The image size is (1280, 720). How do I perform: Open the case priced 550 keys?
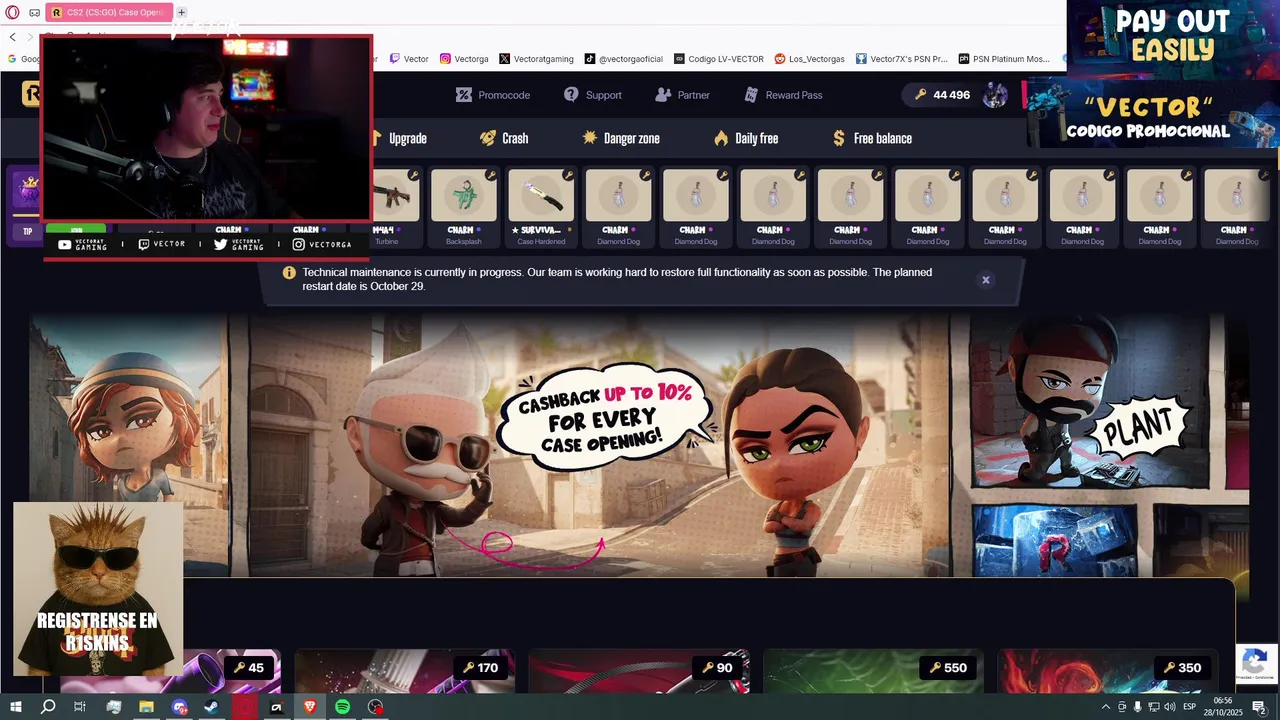tap(873, 671)
